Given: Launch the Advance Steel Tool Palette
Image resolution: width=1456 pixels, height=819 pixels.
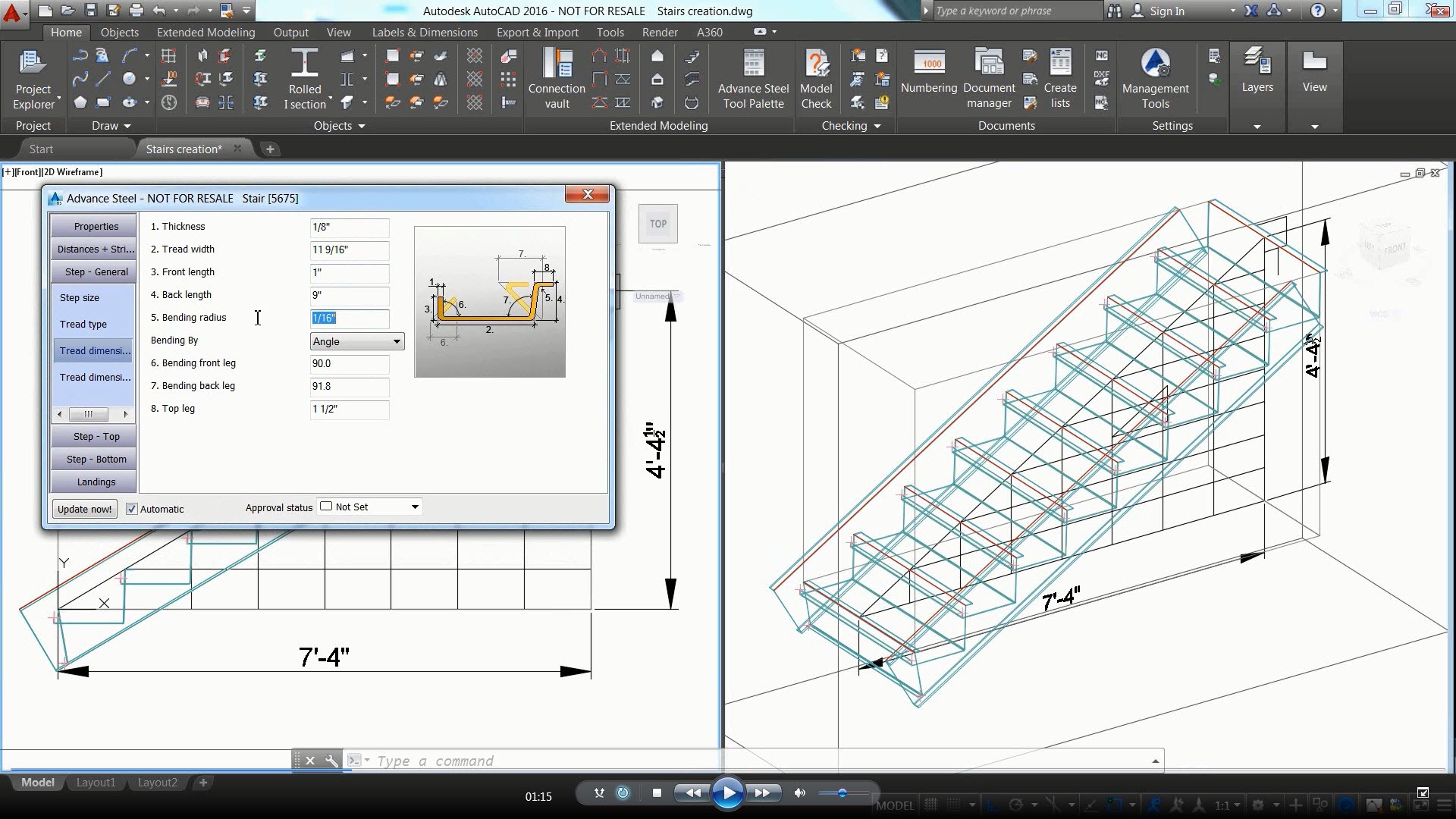Looking at the screenshot, I should [x=752, y=76].
